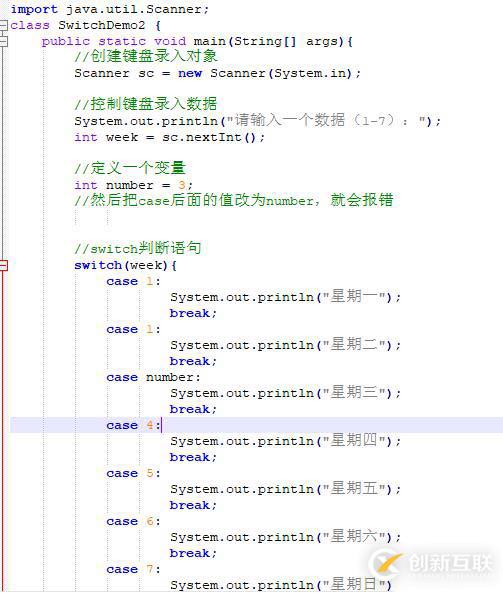Click the println 星期三 line

tap(286, 393)
